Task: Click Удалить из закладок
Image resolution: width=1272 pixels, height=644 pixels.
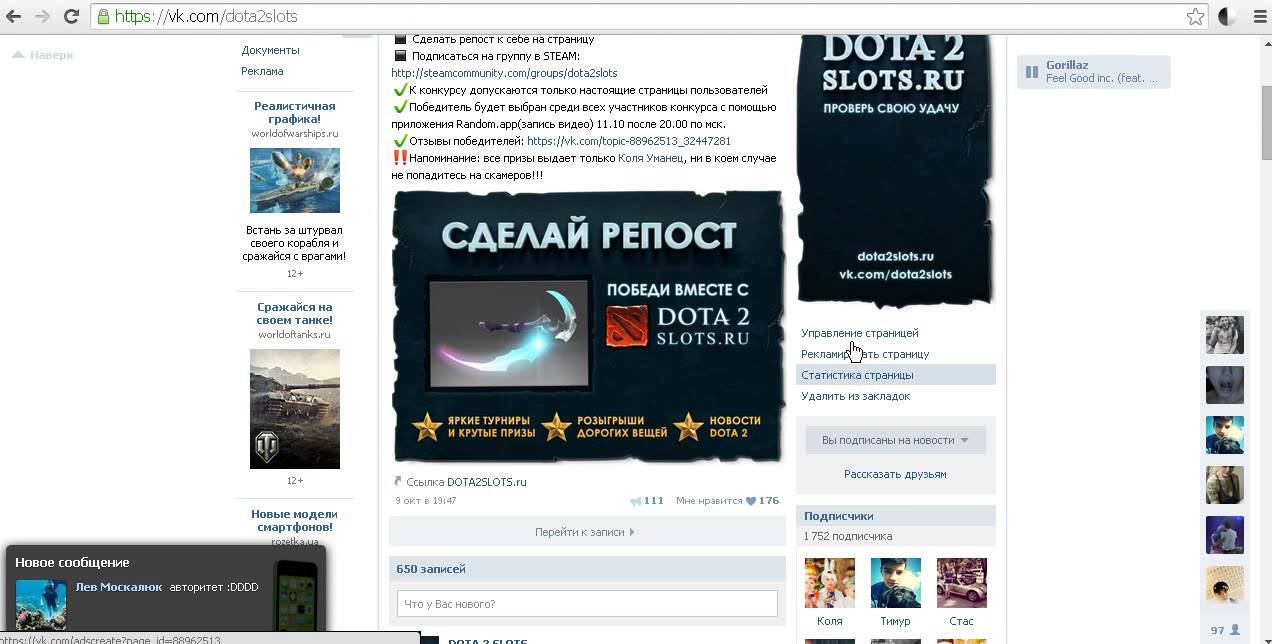Action: pos(856,396)
